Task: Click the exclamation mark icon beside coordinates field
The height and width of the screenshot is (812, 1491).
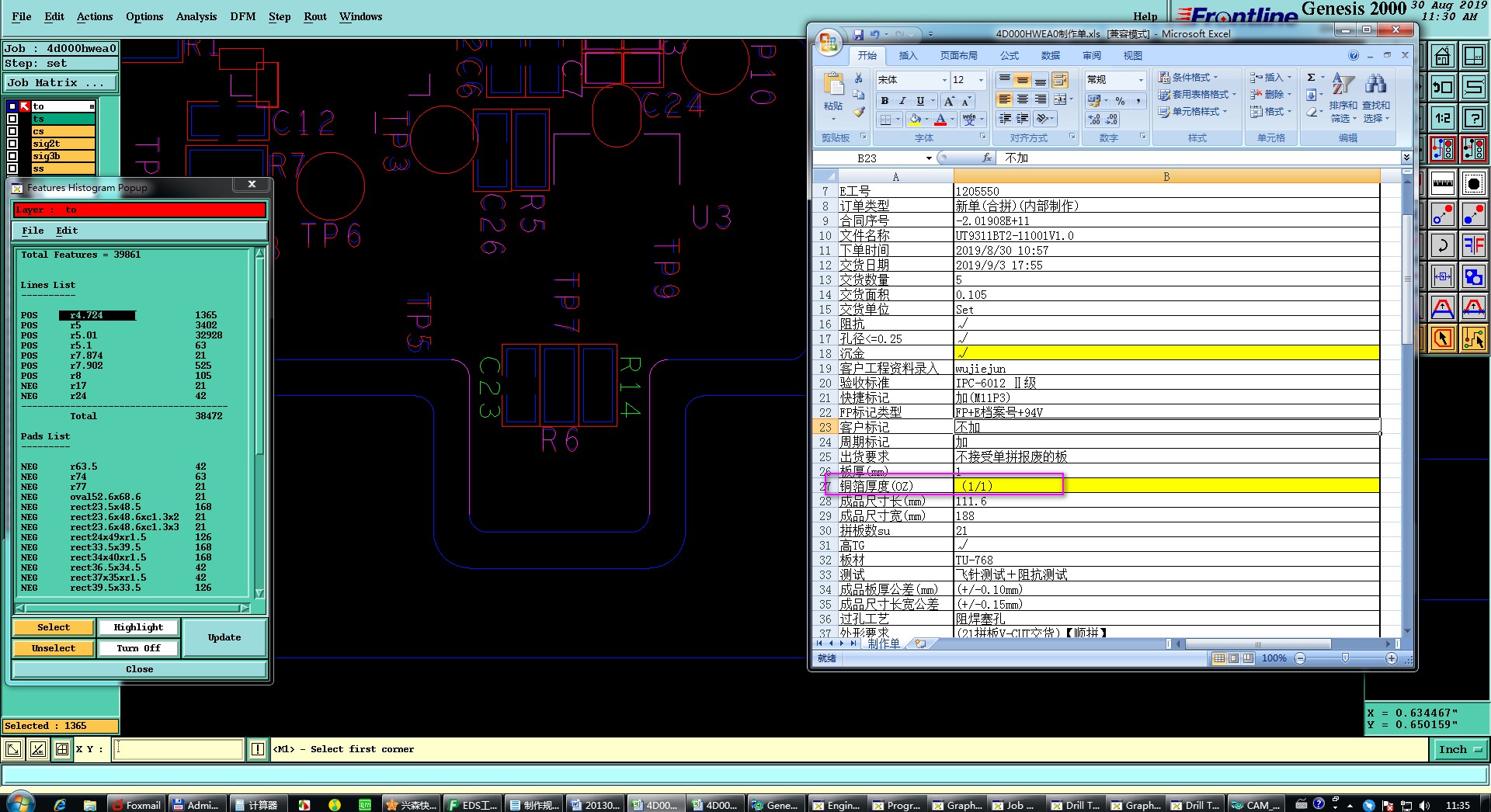Action: (x=259, y=749)
